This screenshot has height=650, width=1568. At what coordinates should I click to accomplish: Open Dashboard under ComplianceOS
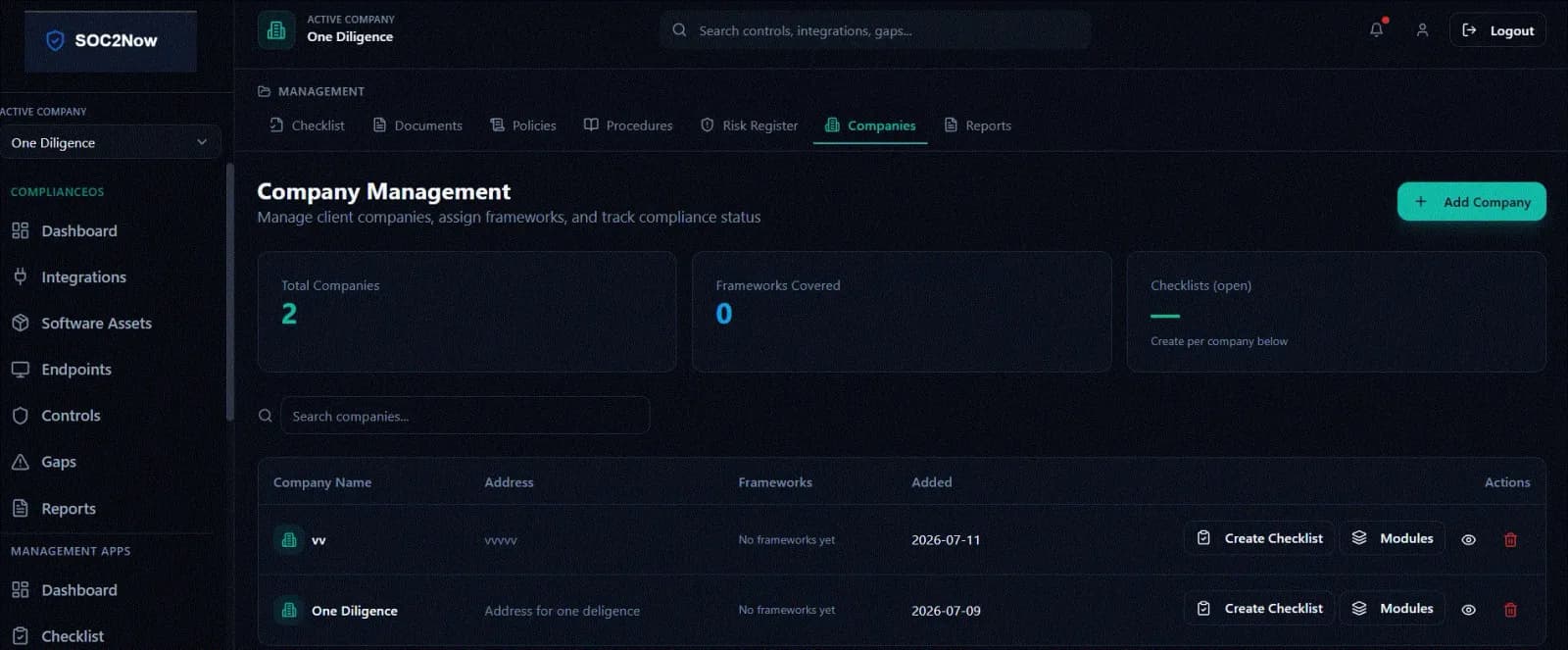[78, 230]
